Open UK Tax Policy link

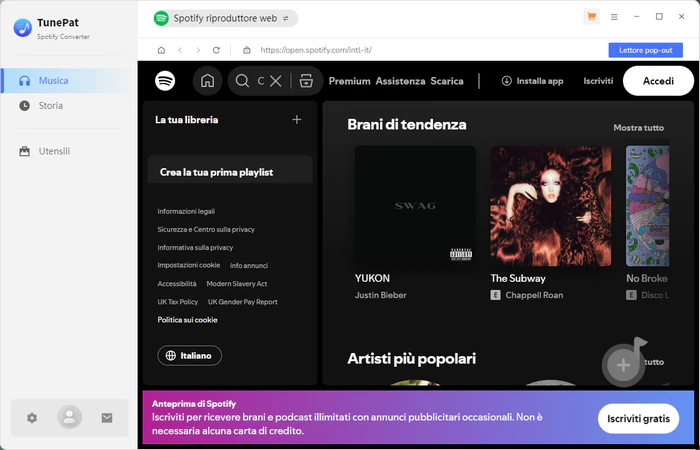(178, 302)
